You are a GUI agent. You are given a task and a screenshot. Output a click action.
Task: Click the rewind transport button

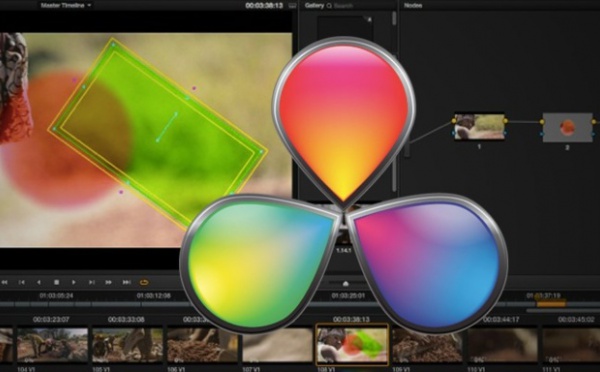pyautogui.click(x=5, y=282)
